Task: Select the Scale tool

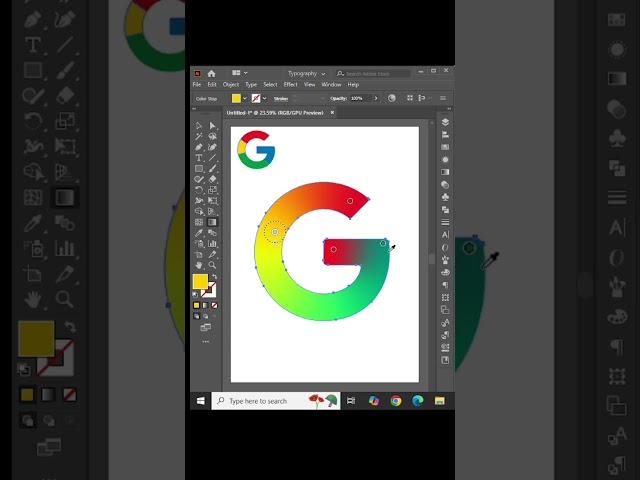Action: pyautogui.click(x=212, y=190)
